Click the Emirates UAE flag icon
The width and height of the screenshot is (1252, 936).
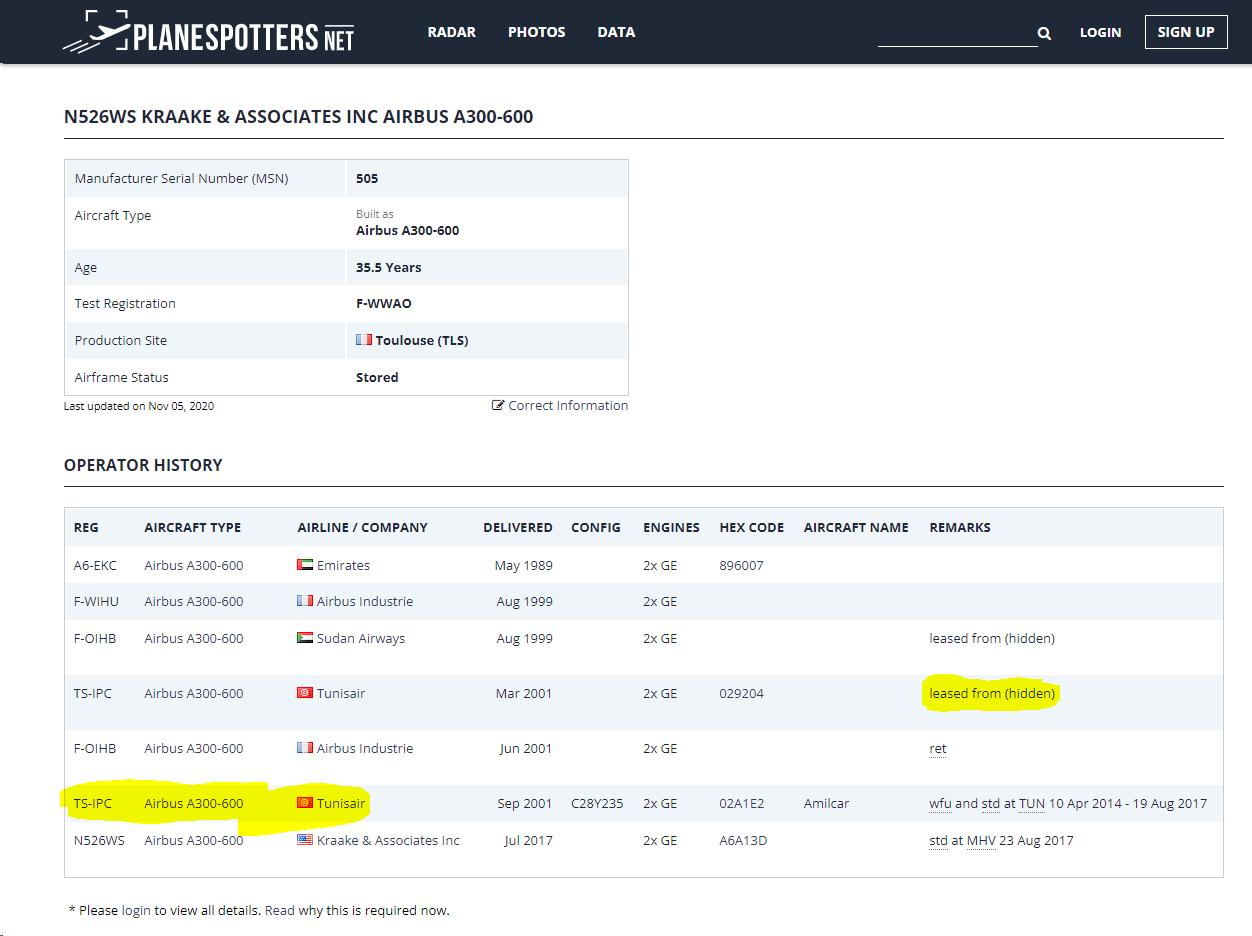point(305,565)
